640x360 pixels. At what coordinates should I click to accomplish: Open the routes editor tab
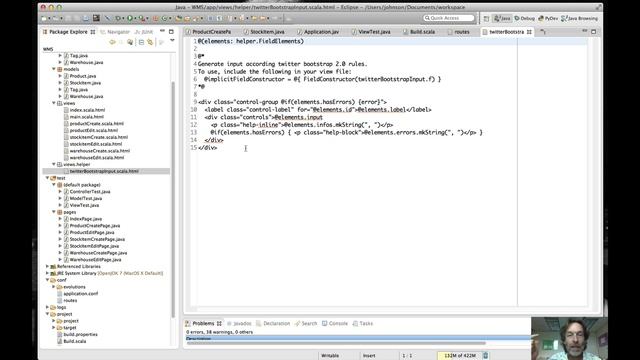point(458,32)
